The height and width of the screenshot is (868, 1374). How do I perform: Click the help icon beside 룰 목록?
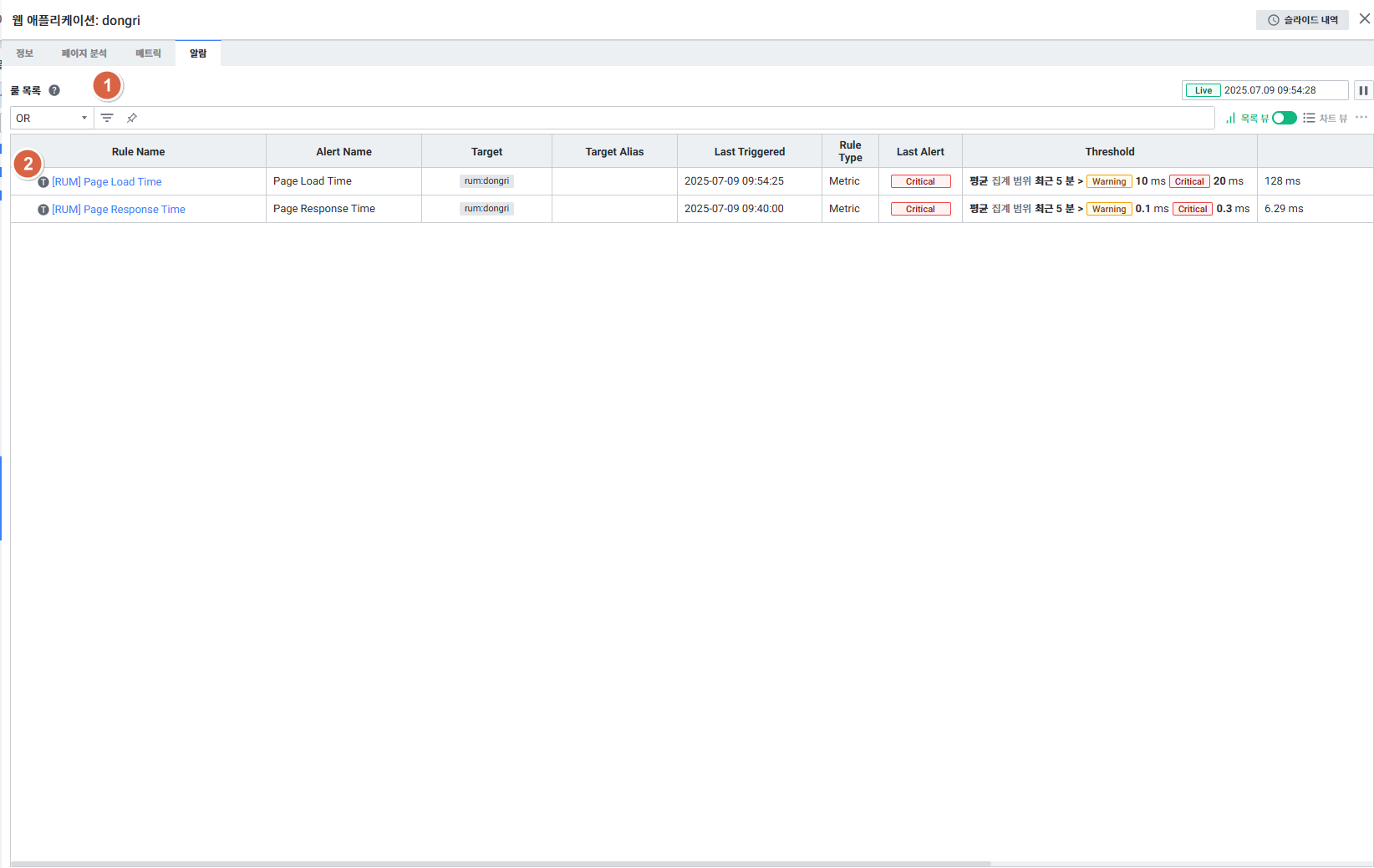pos(54,90)
